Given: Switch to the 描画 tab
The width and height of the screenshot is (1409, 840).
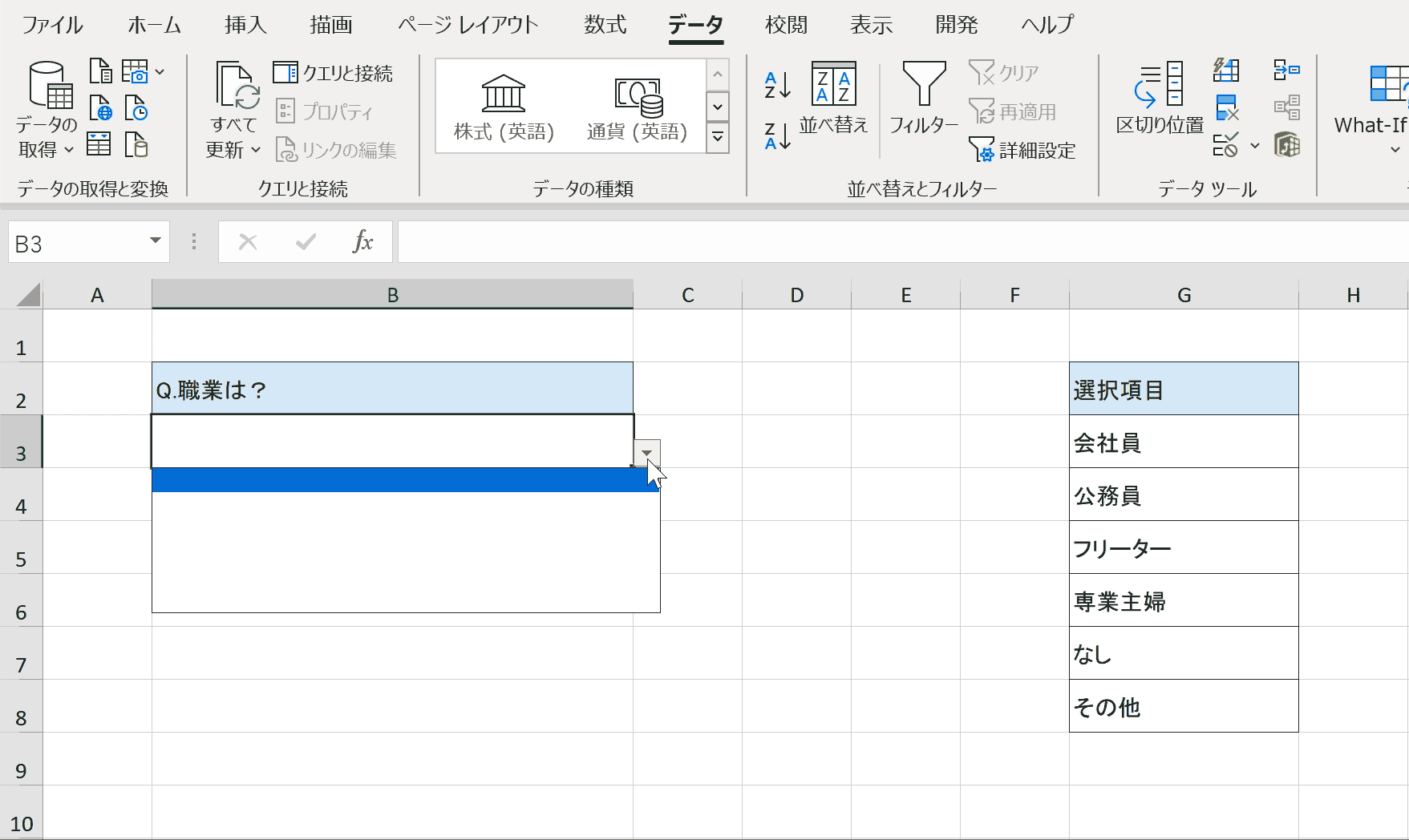Looking at the screenshot, I should (x=331, y=25).
